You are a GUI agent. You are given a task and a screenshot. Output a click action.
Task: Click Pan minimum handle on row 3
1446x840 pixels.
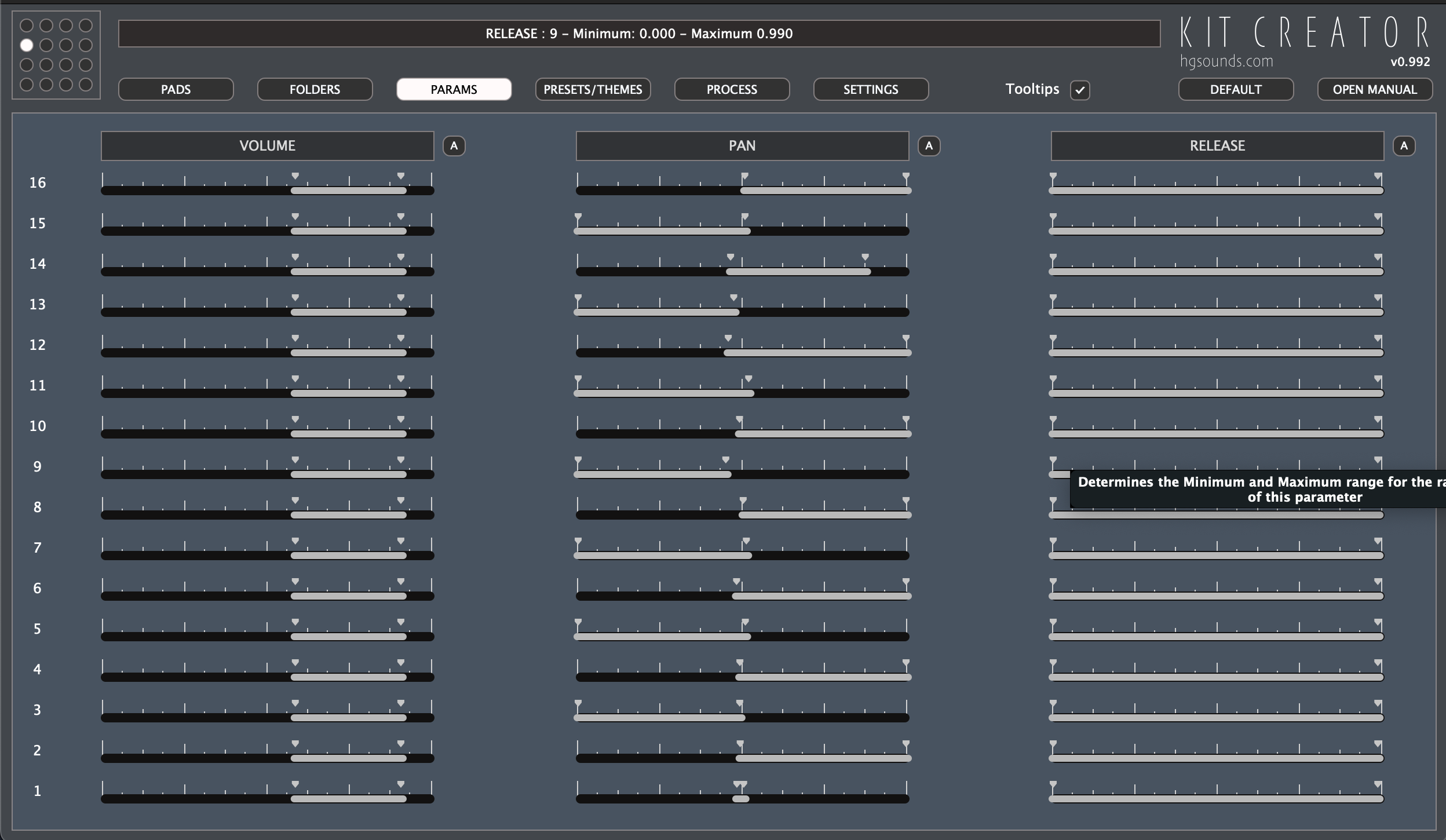(x=578, y=703)
